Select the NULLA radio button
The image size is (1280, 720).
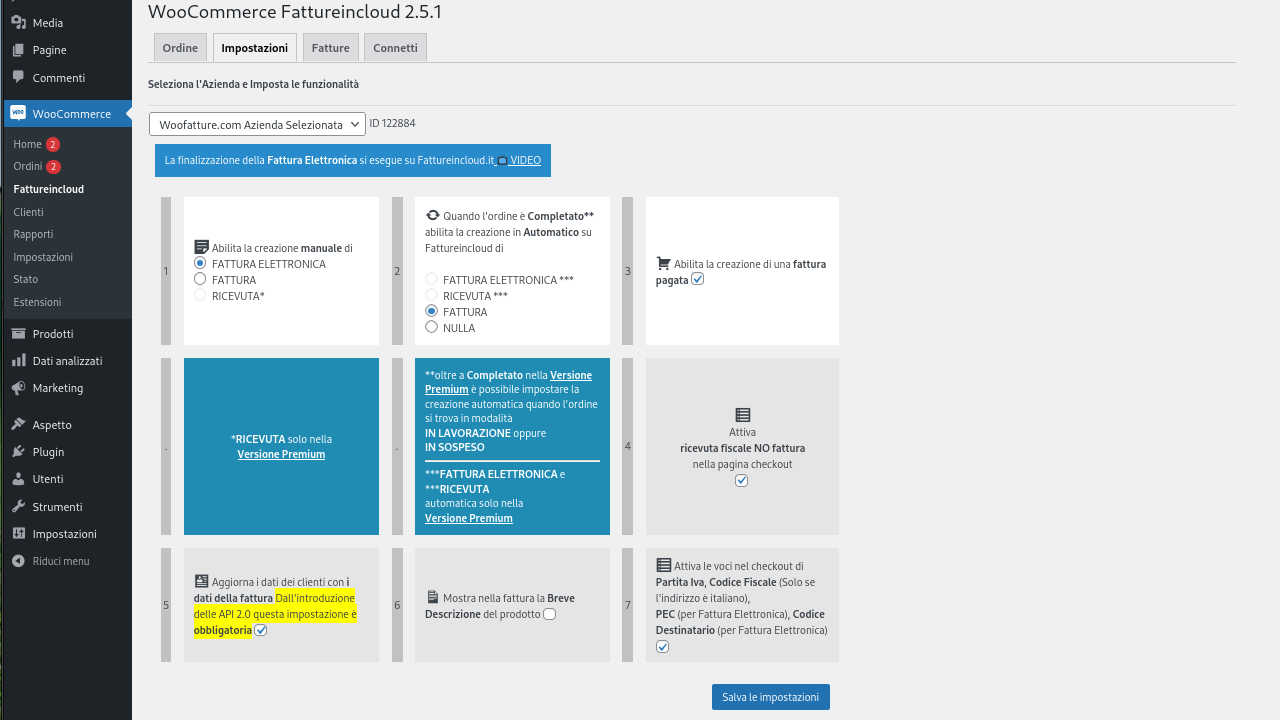[x=432, y=327]
